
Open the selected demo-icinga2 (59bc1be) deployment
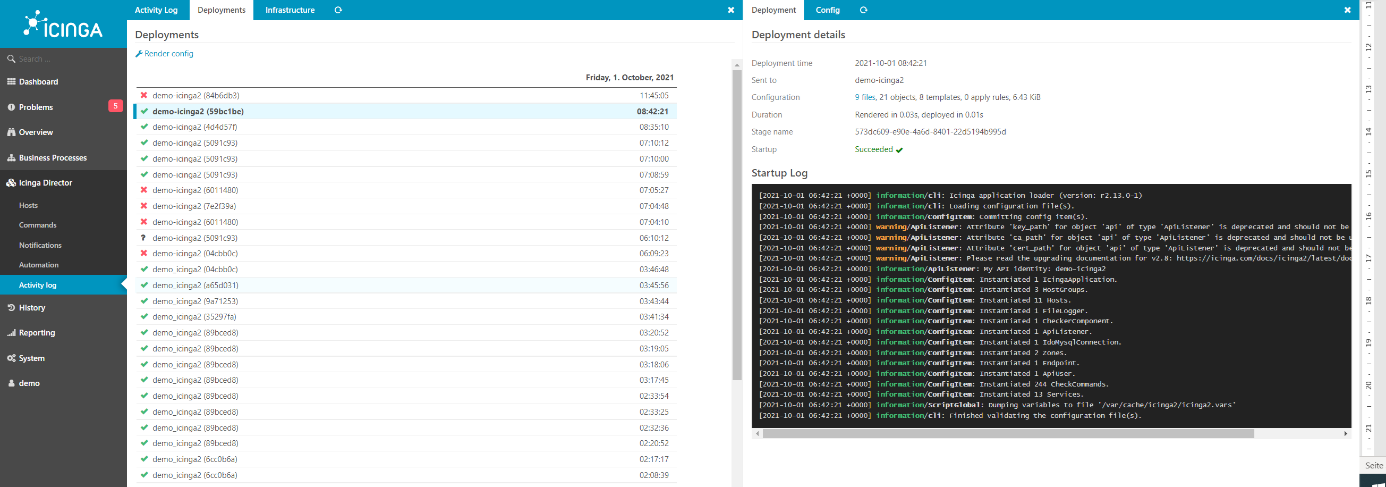(404, 111)
